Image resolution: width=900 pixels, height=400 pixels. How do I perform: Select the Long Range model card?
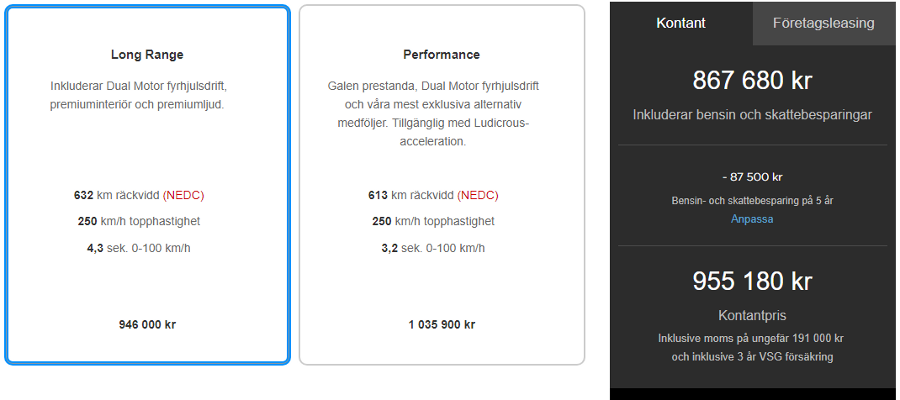click(x=147, y=185)
